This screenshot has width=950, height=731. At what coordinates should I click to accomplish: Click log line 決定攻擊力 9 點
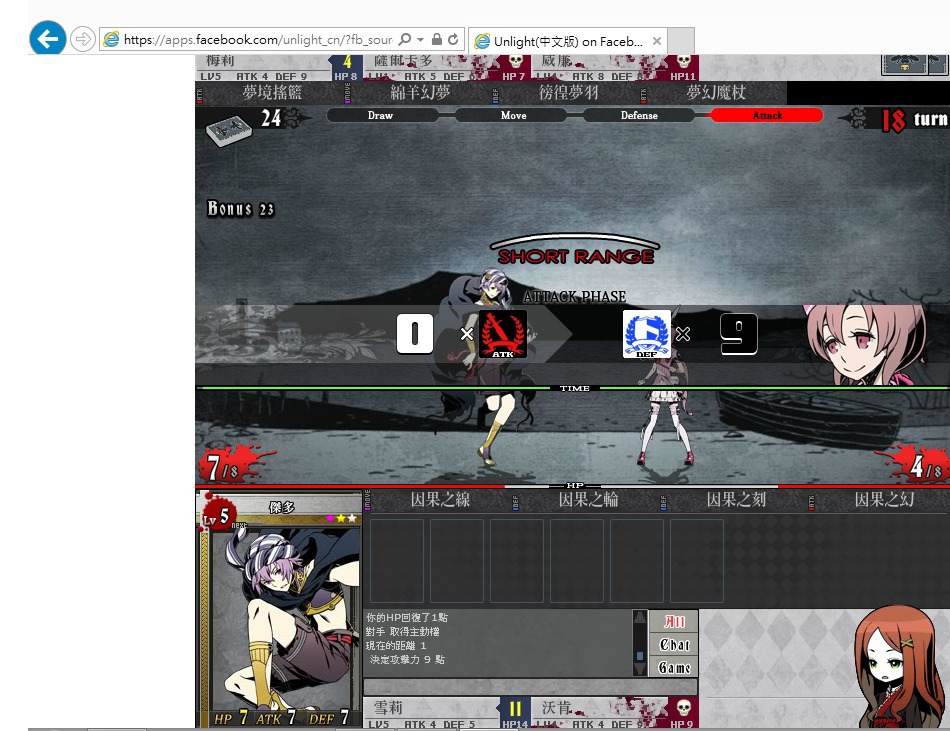click(407, 660)
